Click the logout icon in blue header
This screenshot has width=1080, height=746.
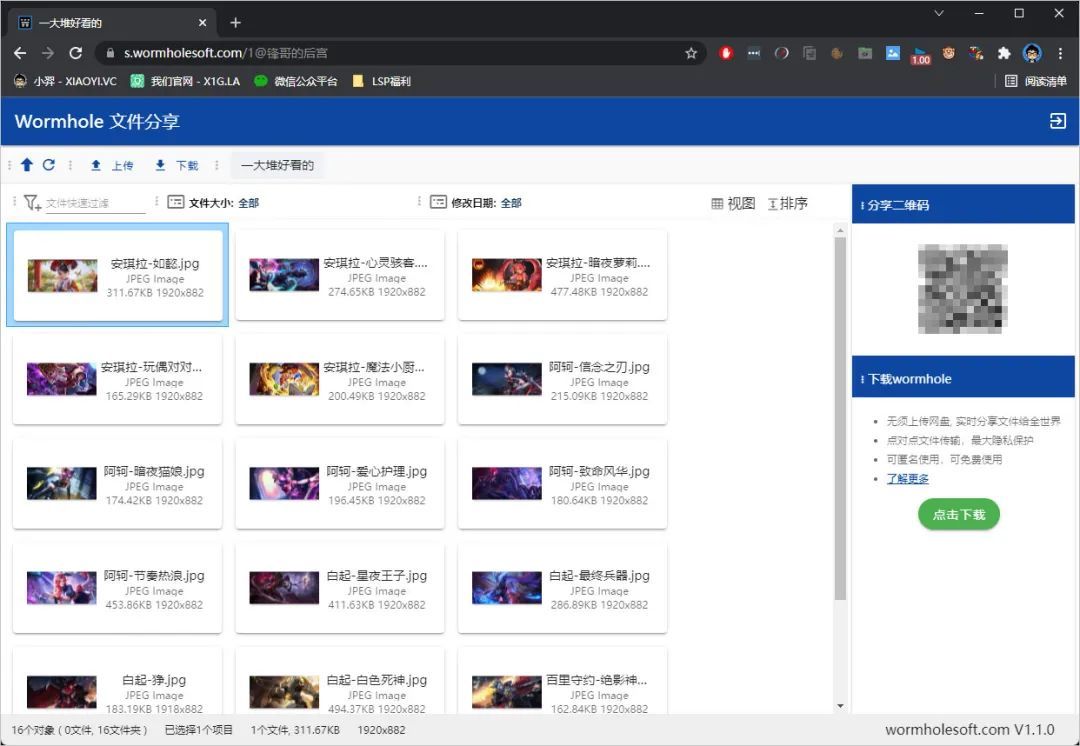1057,121
